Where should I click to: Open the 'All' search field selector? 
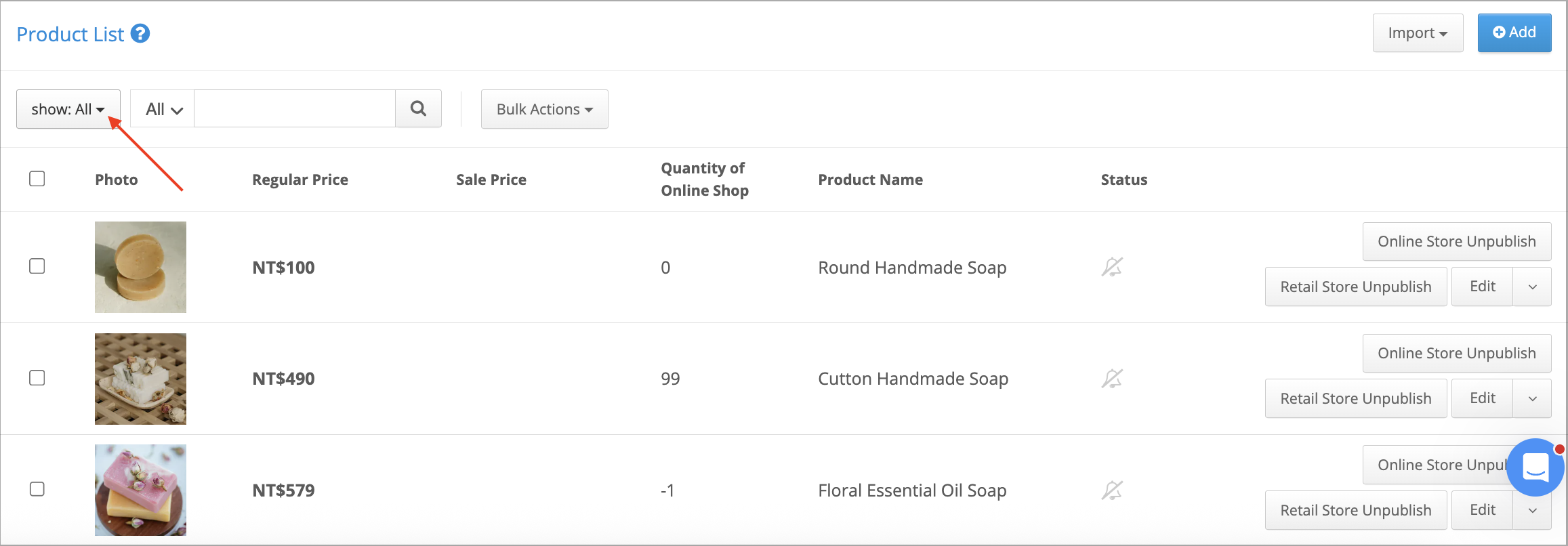[x=163, y=109]
